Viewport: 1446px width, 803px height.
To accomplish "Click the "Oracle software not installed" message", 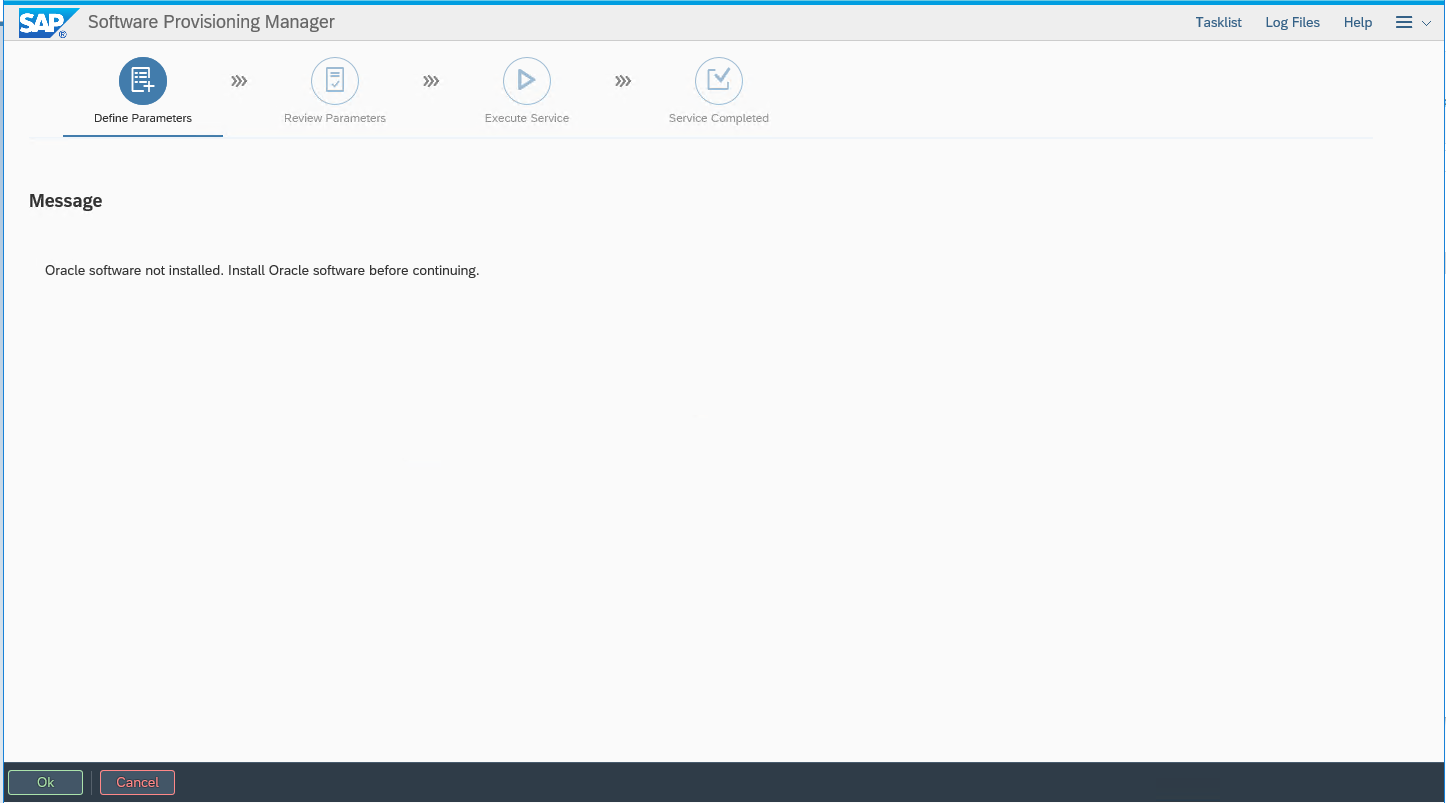I will [262, 270].
